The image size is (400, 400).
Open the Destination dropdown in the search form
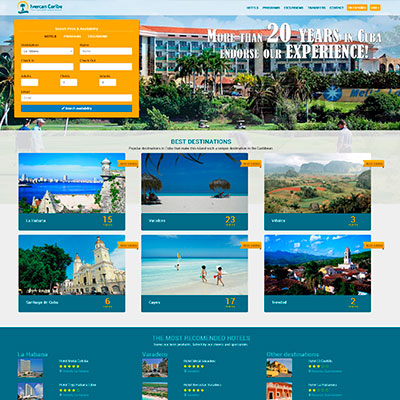[47, 51]
